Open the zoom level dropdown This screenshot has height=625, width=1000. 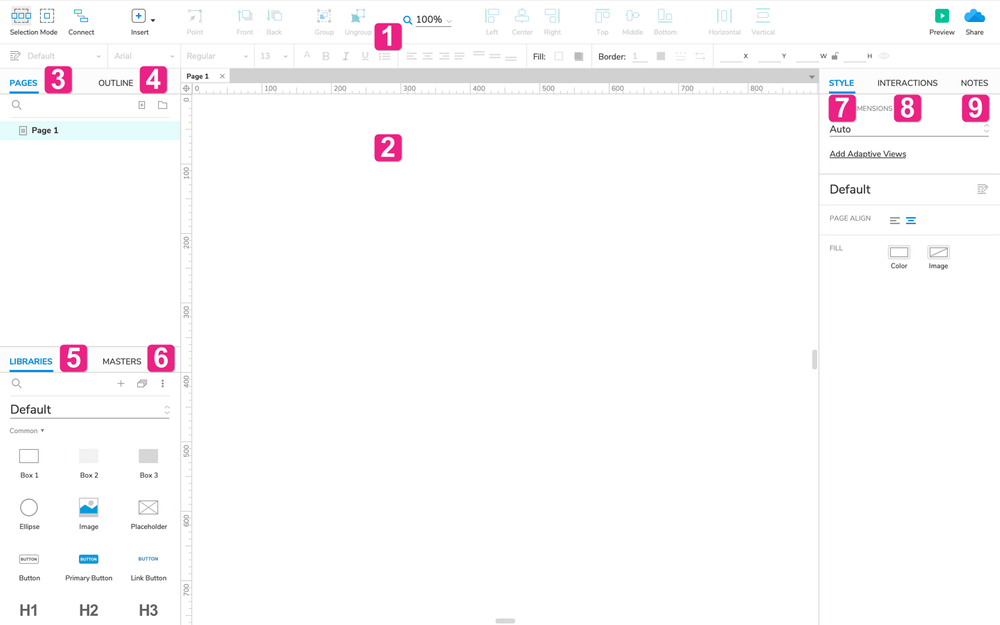pyautogui.click(x=428, y=18)
